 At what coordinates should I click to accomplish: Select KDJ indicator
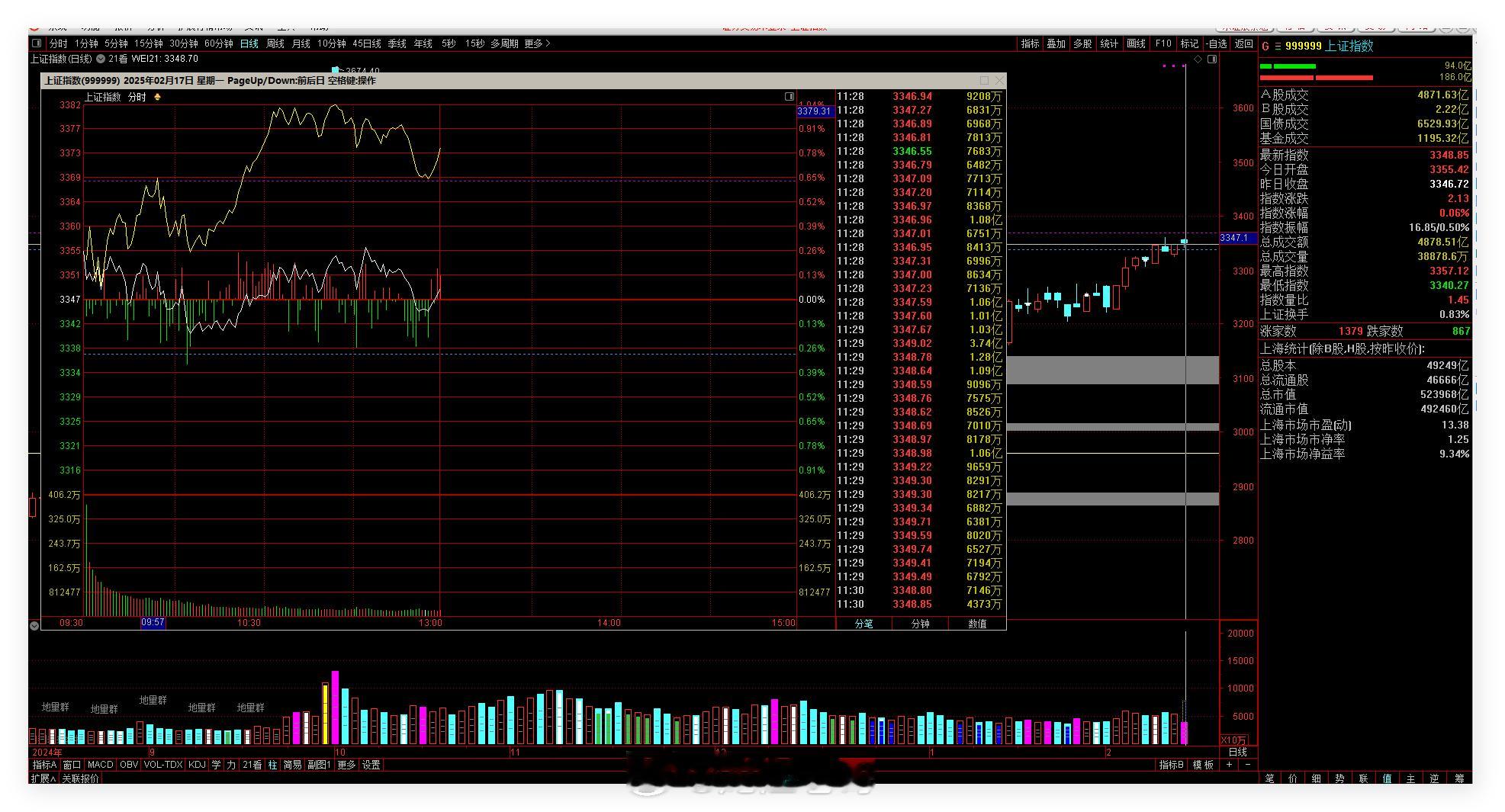pyautogui.click(x=197, y=765)
